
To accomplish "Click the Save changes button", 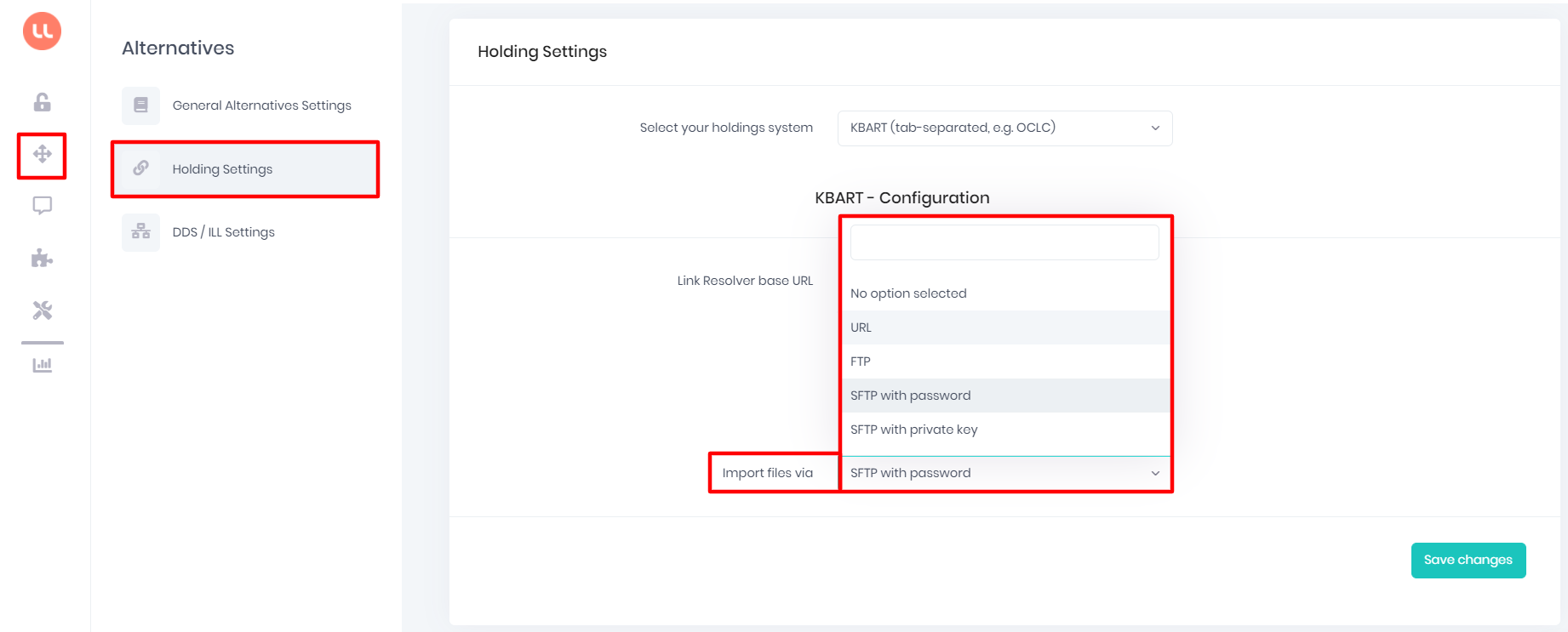I will 1468,561.
